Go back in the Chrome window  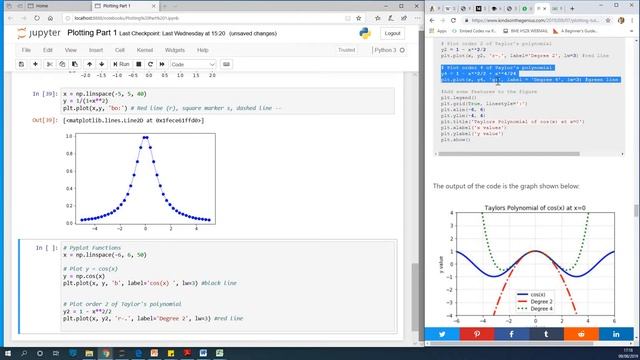click(432, 20)
